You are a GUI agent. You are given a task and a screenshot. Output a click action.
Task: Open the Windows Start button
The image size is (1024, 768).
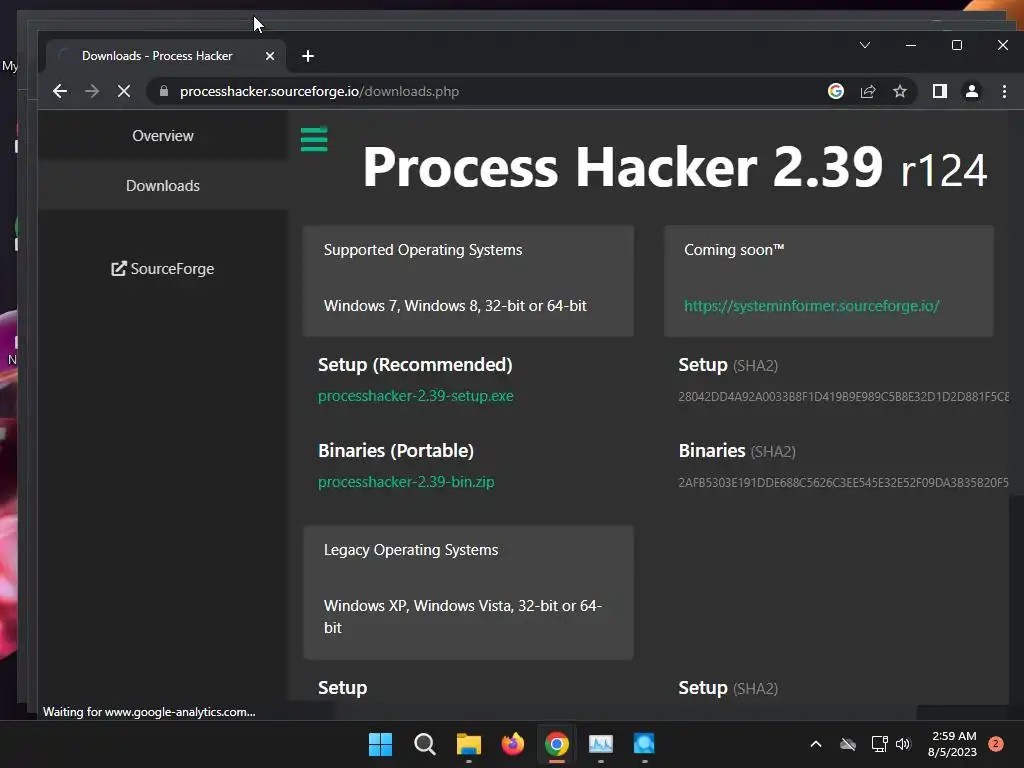(380, 744)
